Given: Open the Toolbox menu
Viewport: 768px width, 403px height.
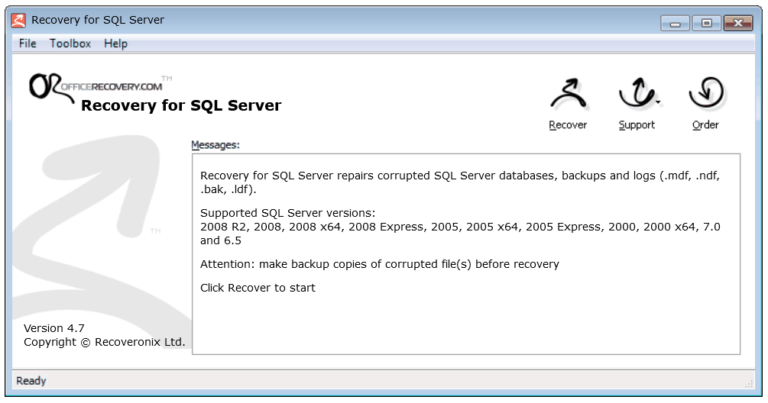Looking at the screenshot, I should click(70, 44).
